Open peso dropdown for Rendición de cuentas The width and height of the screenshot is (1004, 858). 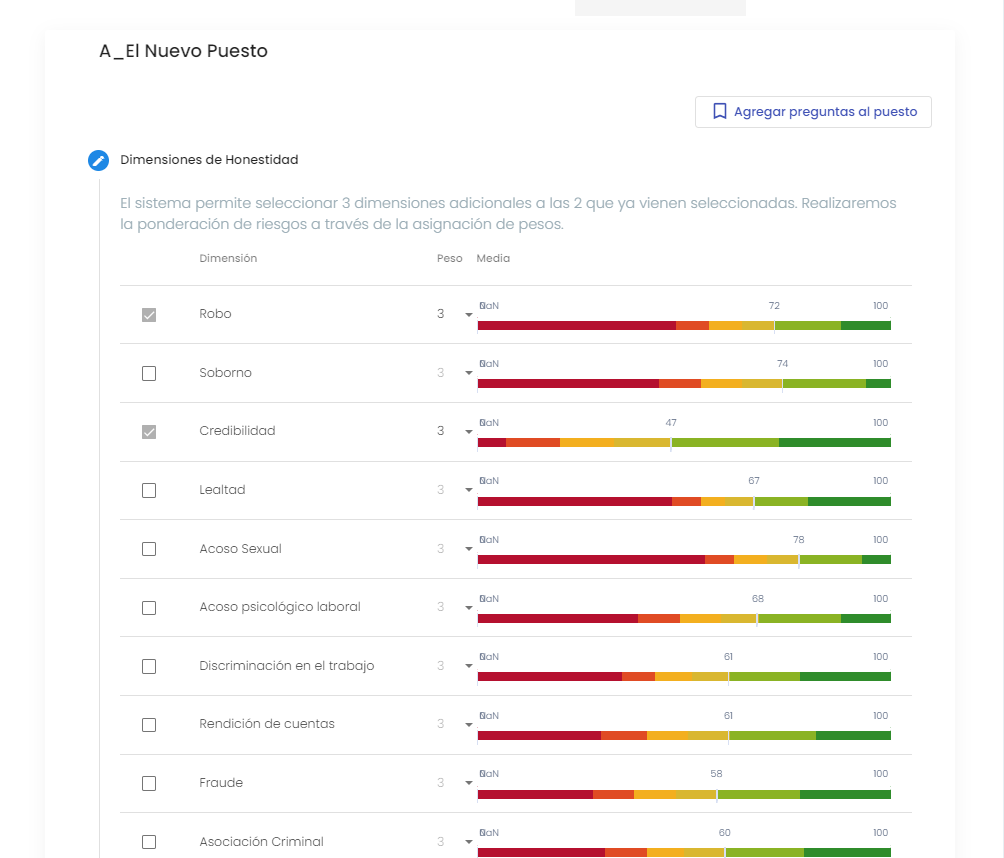tap(468, 725)
